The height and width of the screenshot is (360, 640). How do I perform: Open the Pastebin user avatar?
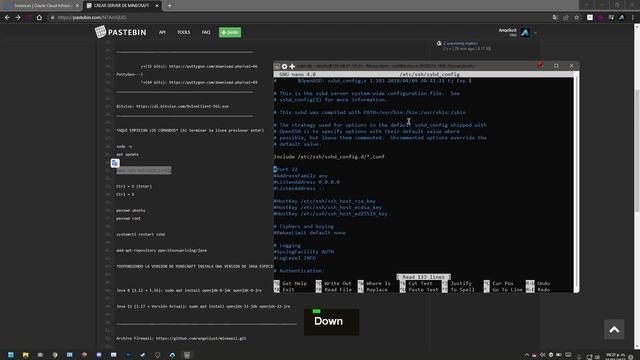tap(525, 33)
